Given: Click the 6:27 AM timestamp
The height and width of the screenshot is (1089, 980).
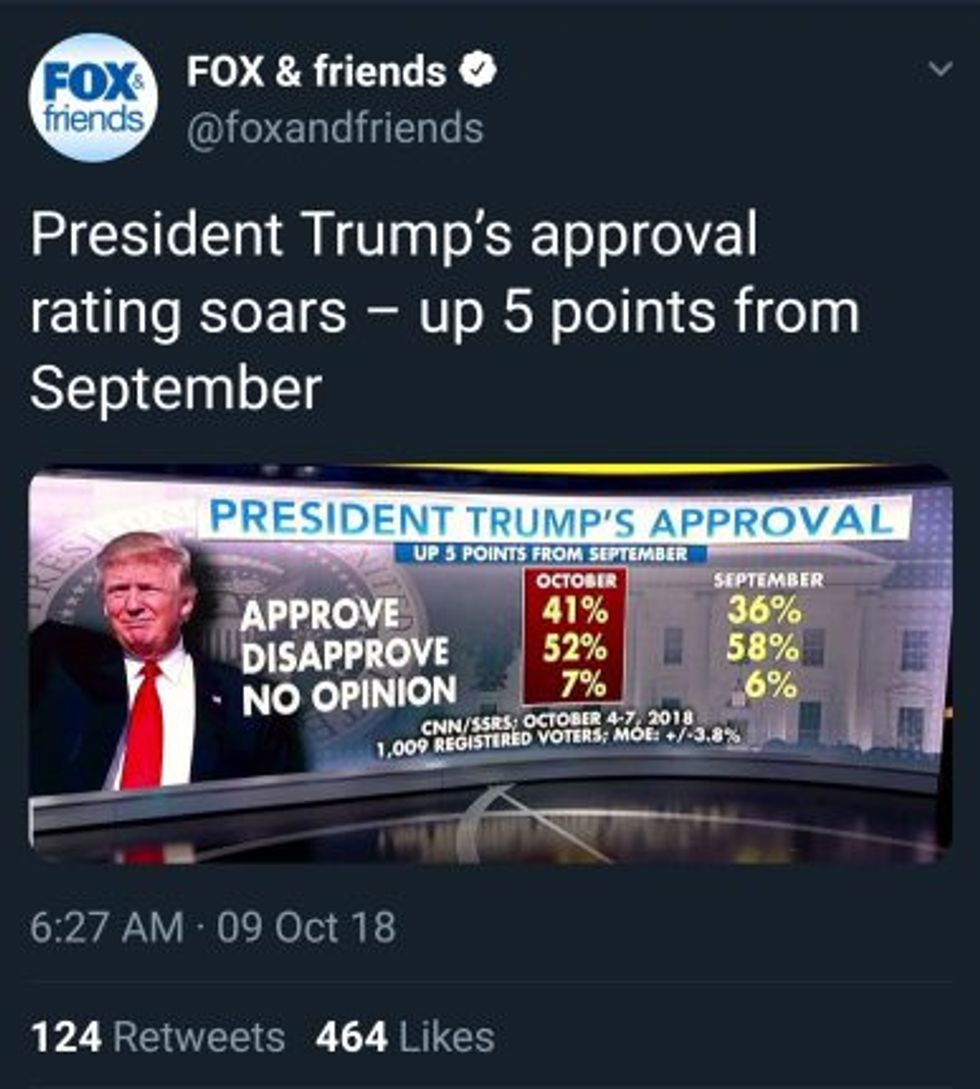Looking at the screenshot, I should (x=107, y=927).
